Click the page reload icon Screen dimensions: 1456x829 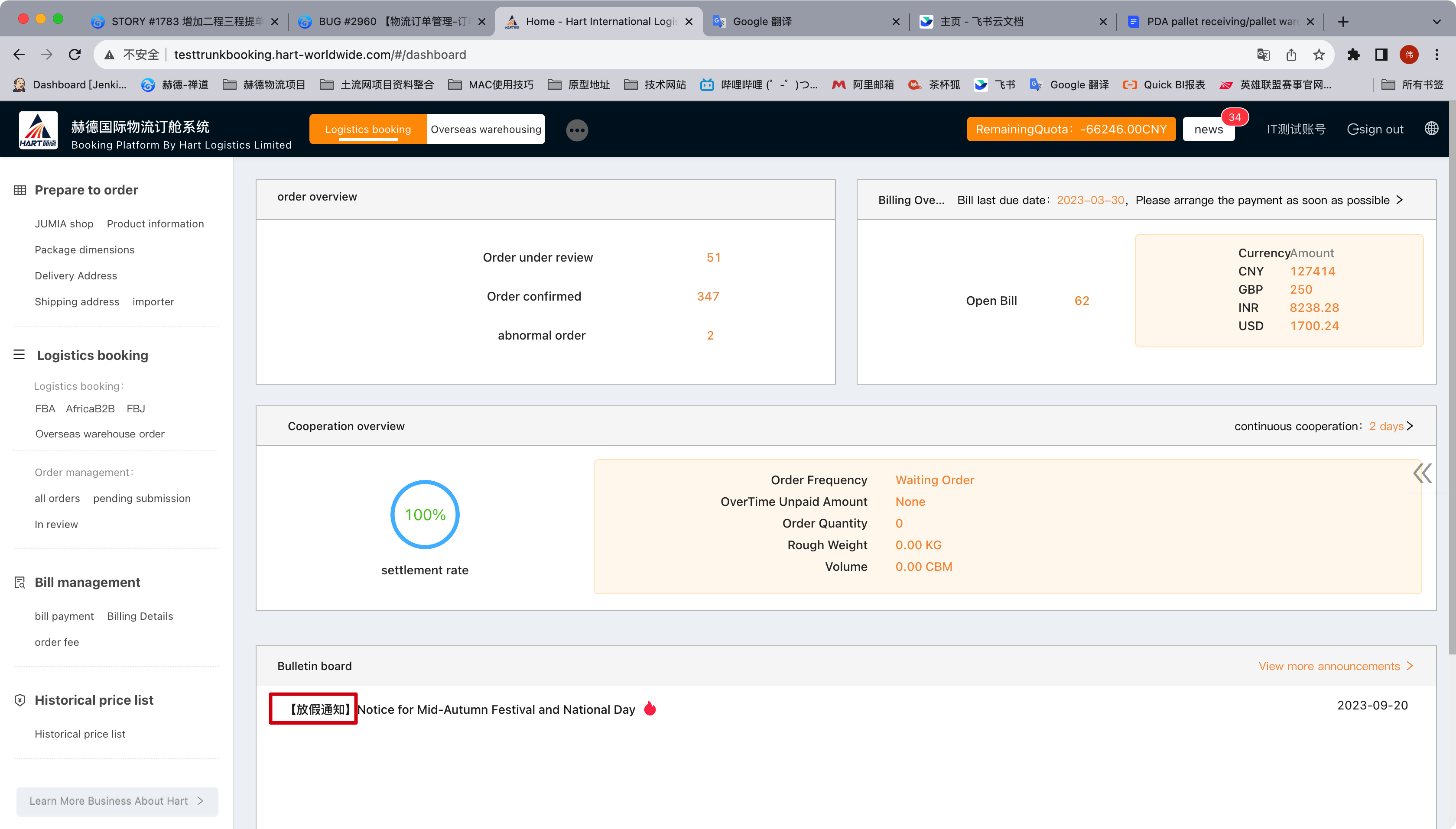pos(75,55)
